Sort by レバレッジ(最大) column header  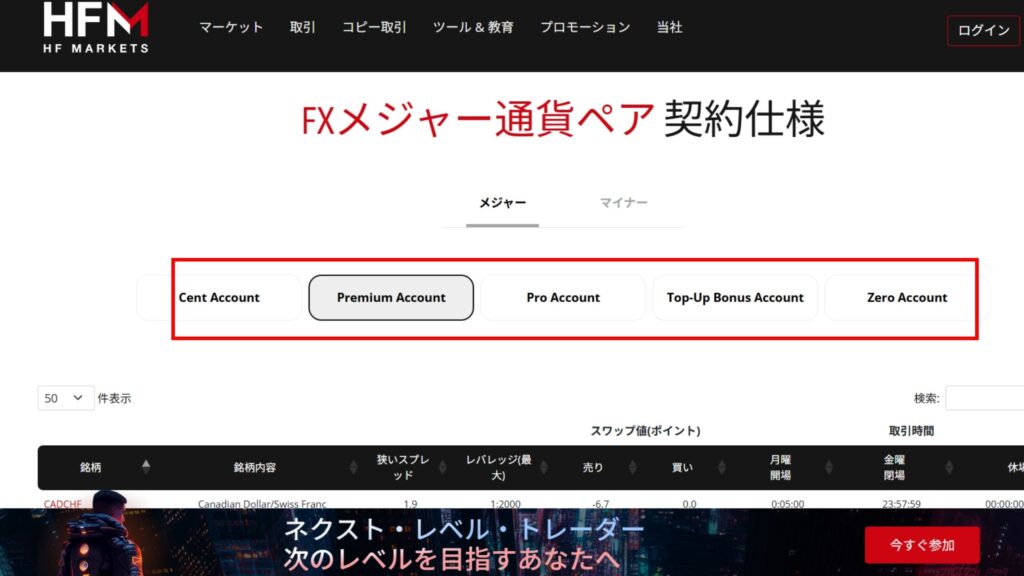[499, 467]
